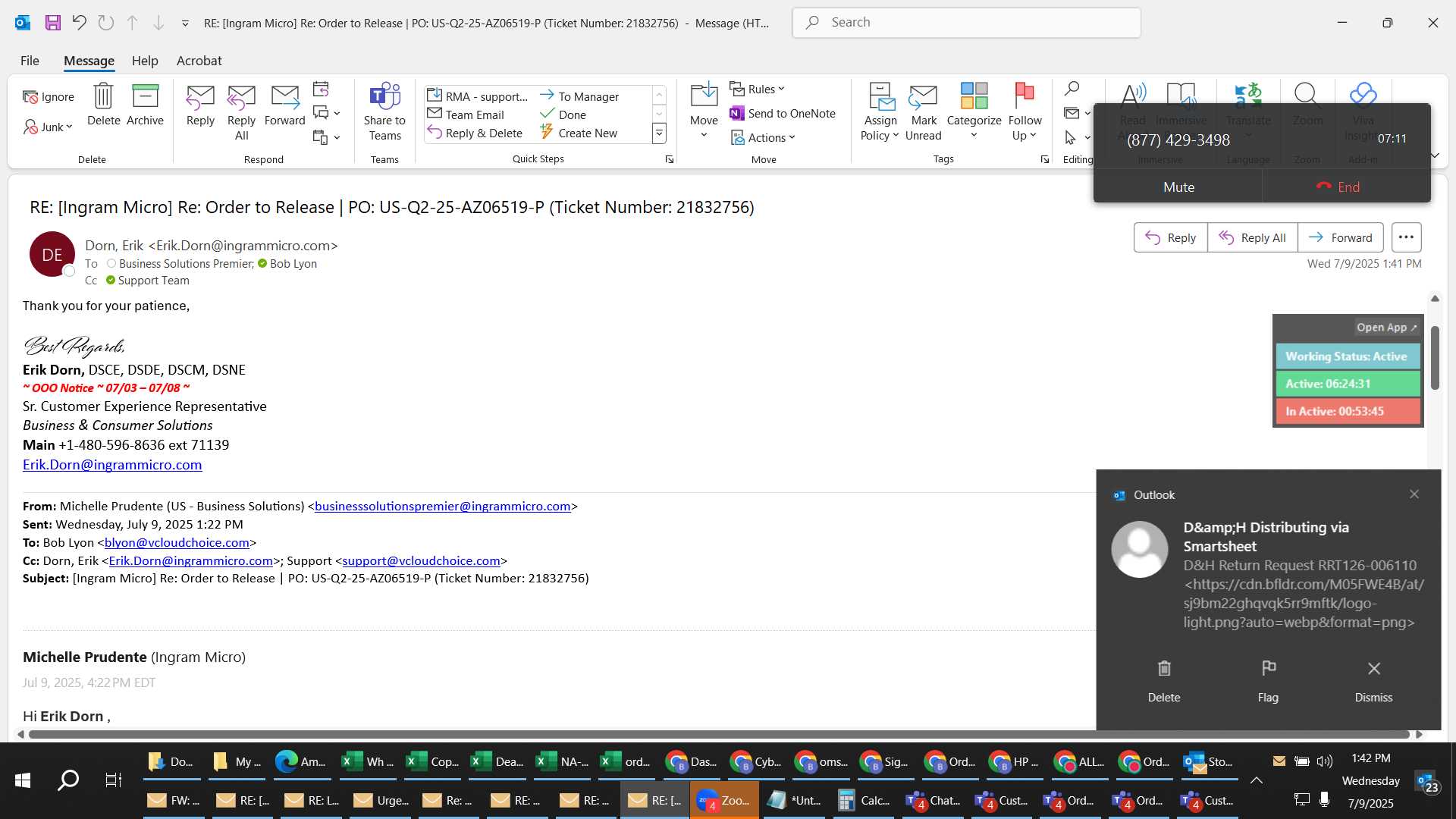Open the File menu
The image size is (1456, 819).
click(30, 61)
